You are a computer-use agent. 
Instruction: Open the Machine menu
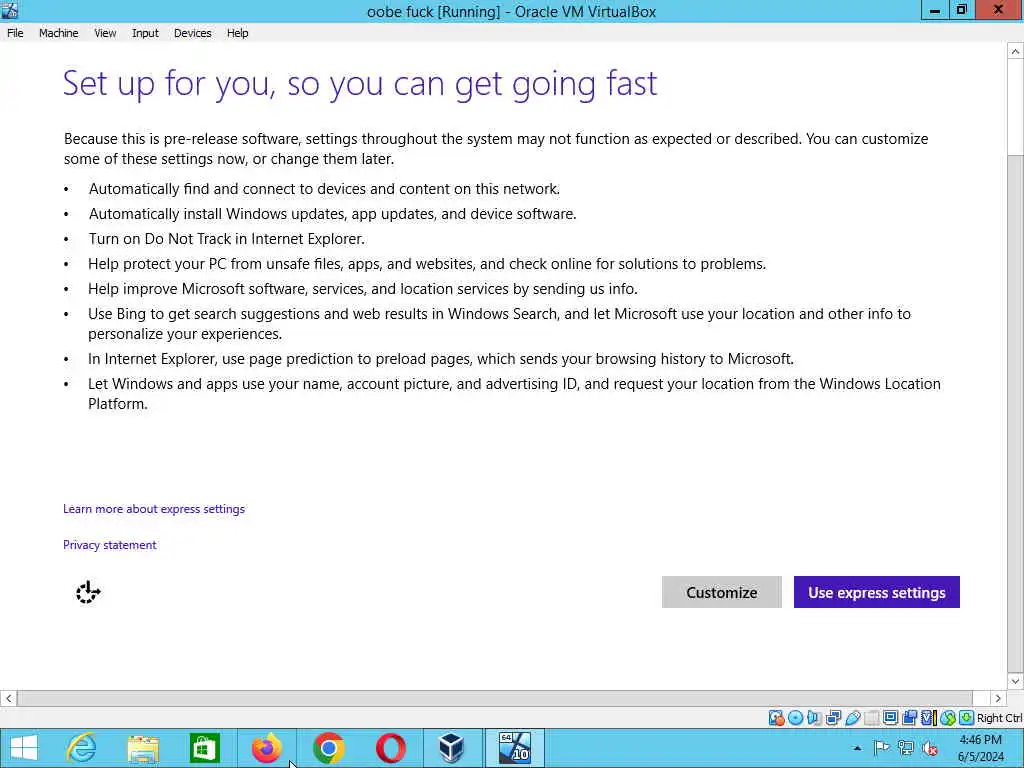(58, 33)
